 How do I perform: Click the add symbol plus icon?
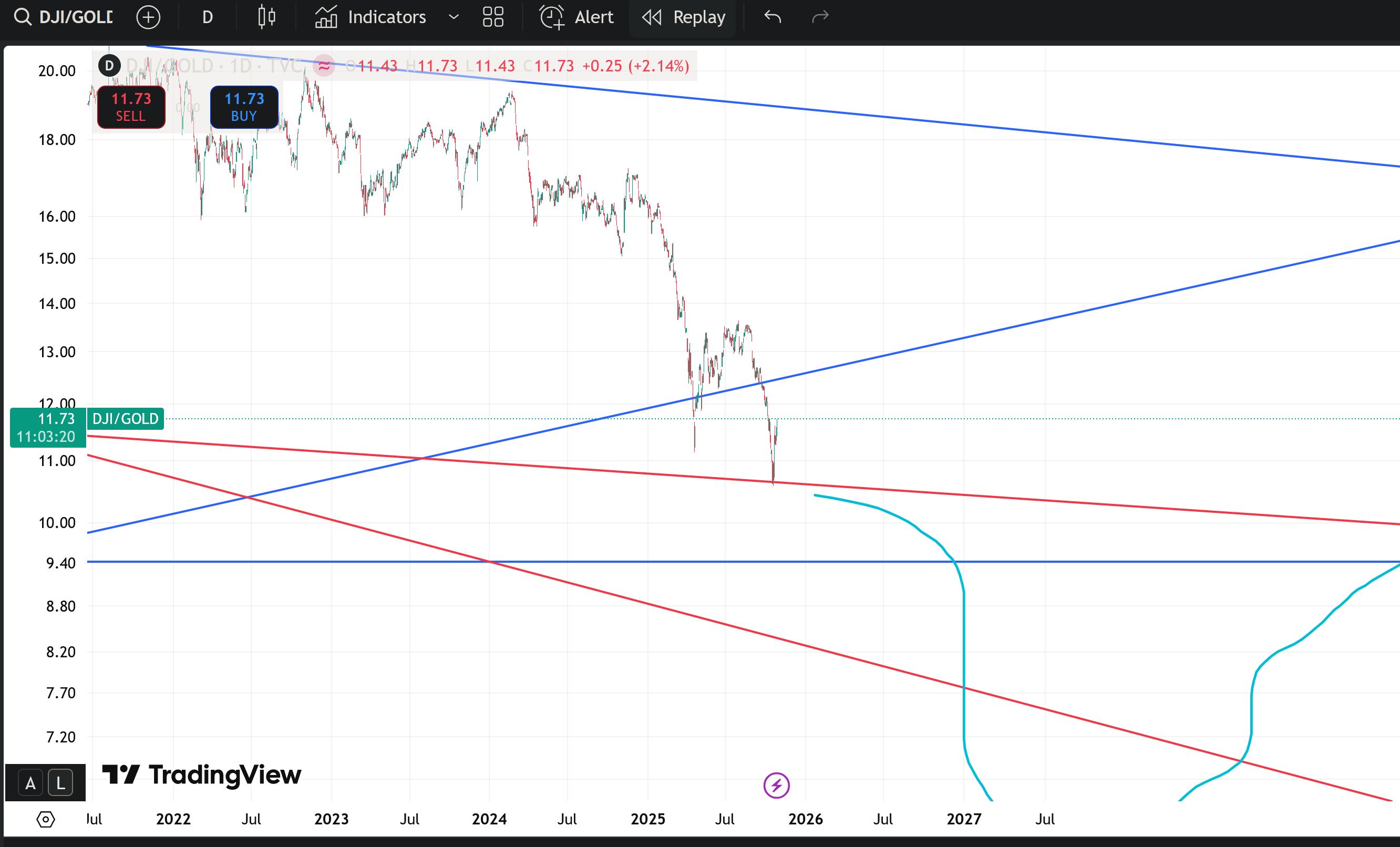click(148, 17)
